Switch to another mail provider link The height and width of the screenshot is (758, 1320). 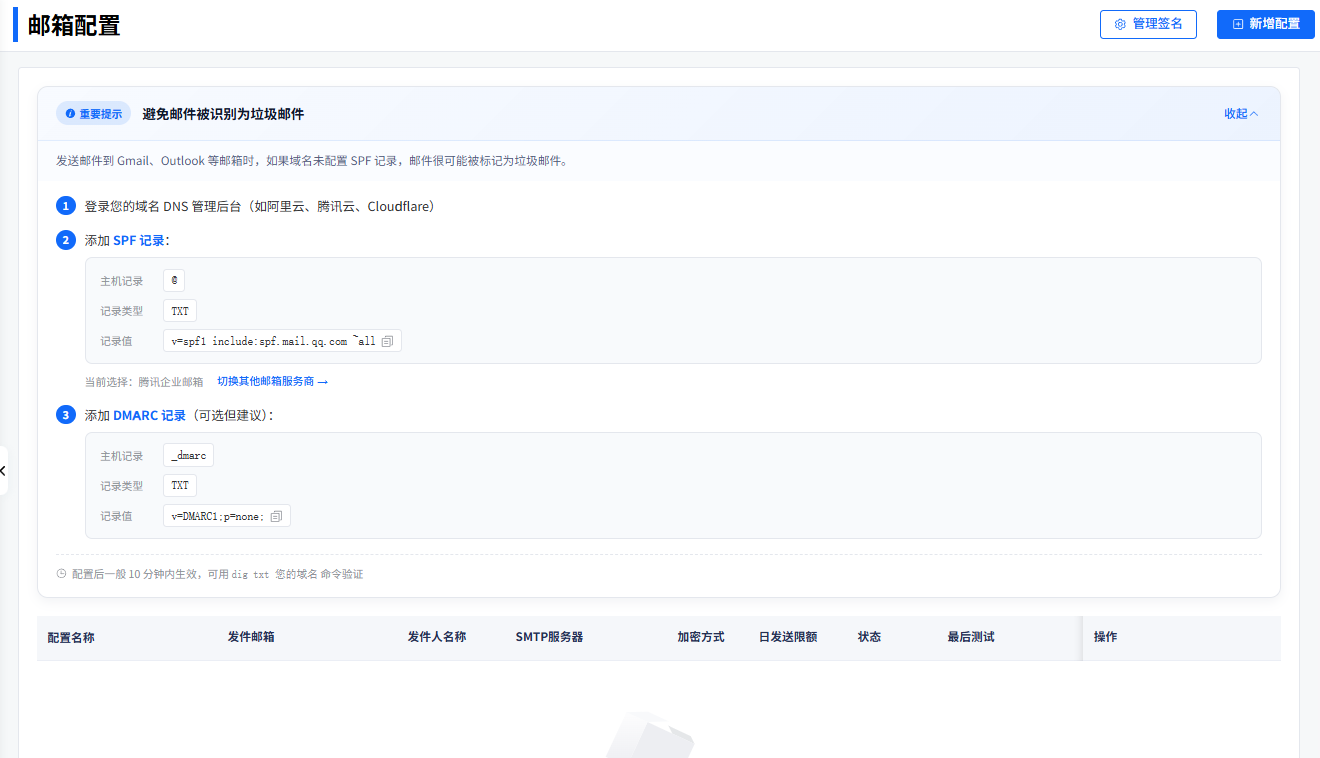272,381
